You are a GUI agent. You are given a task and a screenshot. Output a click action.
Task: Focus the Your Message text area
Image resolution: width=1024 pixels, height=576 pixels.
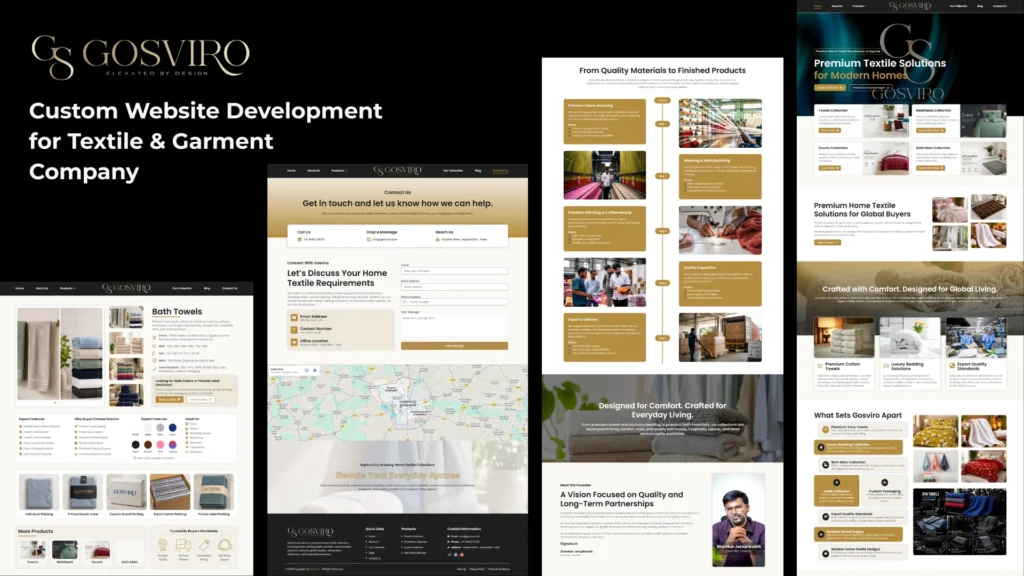(455, 325)
